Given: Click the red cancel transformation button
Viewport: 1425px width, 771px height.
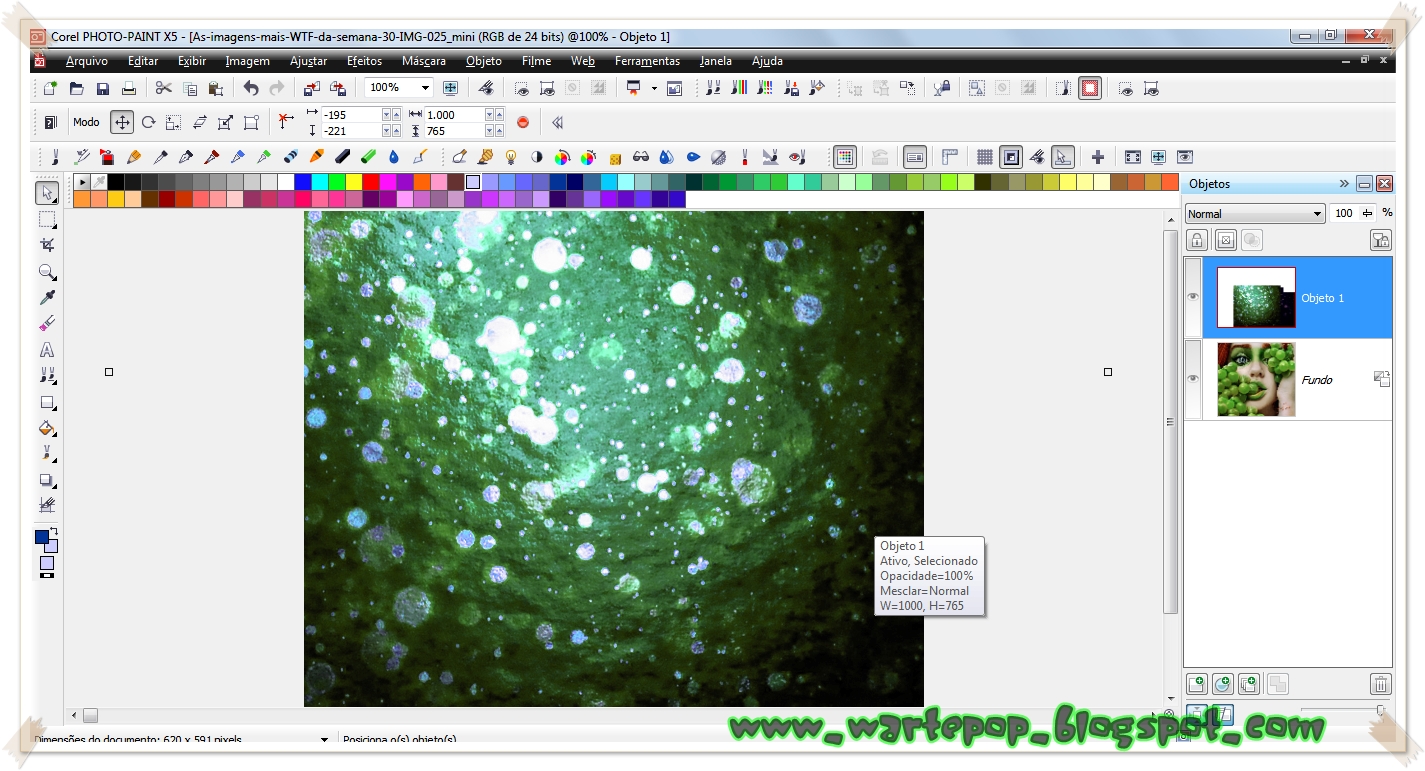Looking at the screenshot, I should [x=522, y=122].
